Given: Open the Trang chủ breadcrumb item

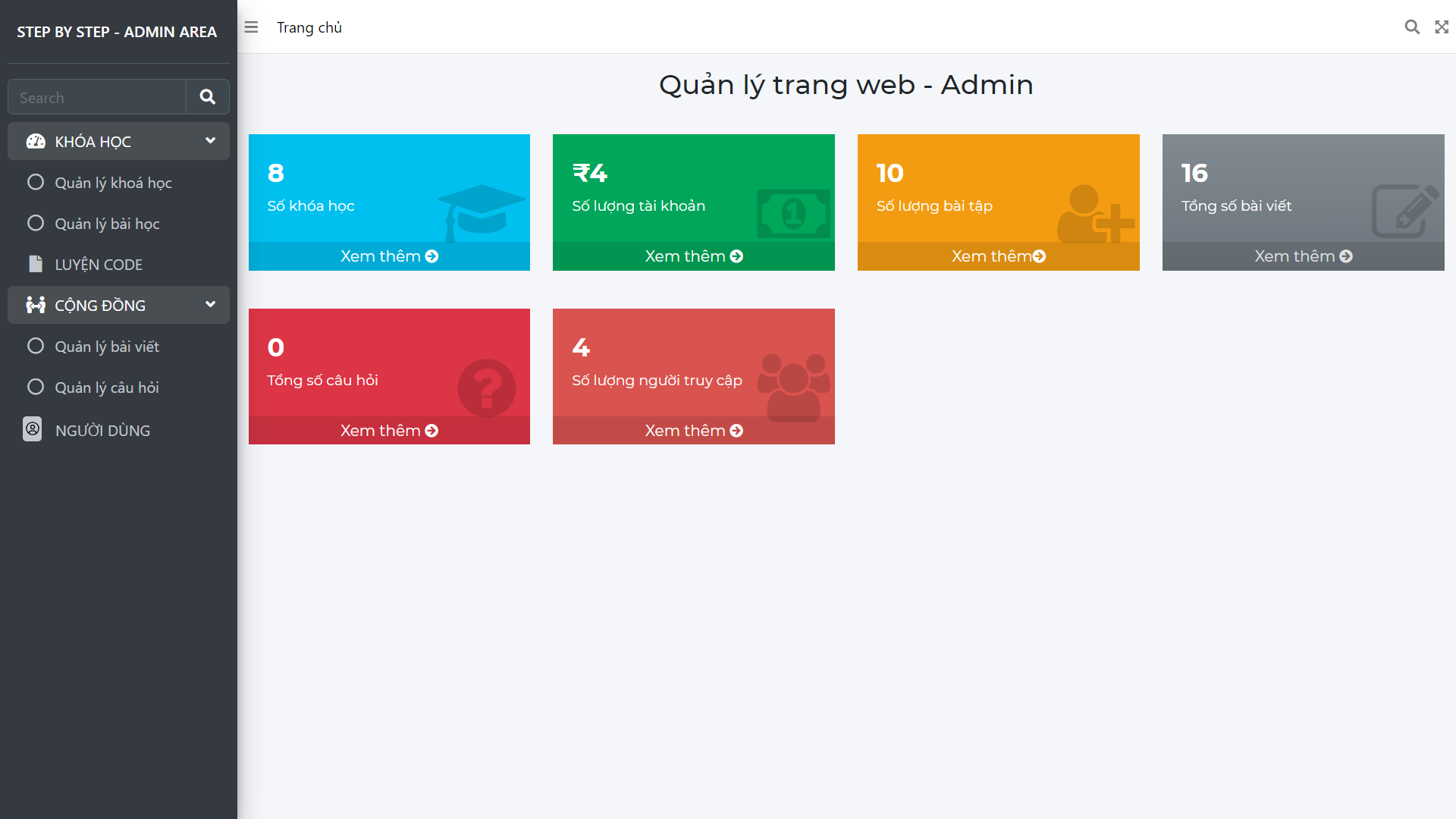Looking at the screenshot, I should 309,27.
